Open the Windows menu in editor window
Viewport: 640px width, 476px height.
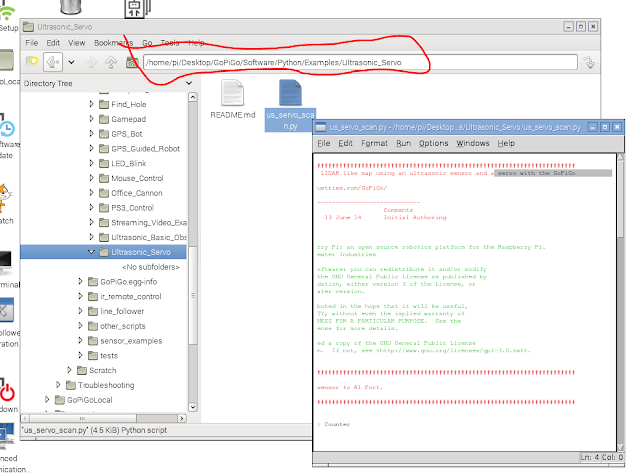[473, 143]
